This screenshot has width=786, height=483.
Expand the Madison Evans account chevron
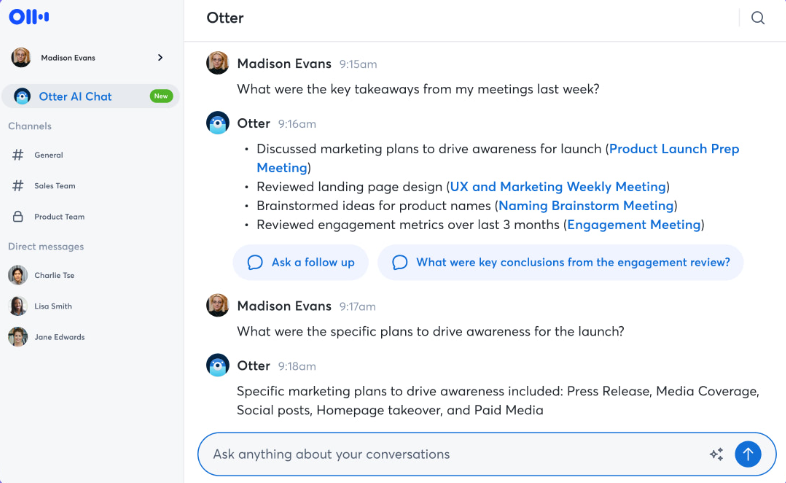(160, 58)
